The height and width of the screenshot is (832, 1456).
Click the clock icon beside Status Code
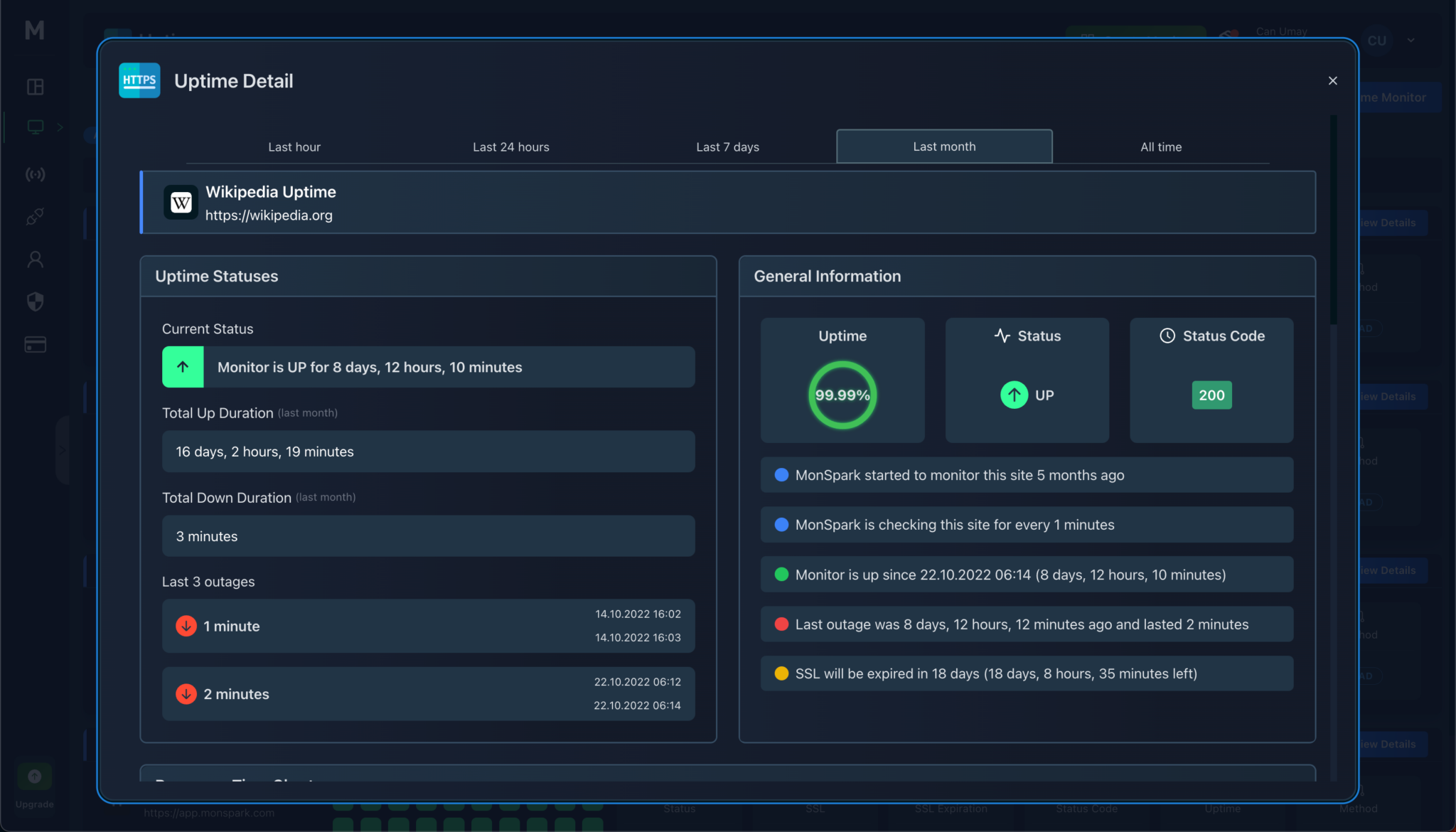(x=1167, y=336)
